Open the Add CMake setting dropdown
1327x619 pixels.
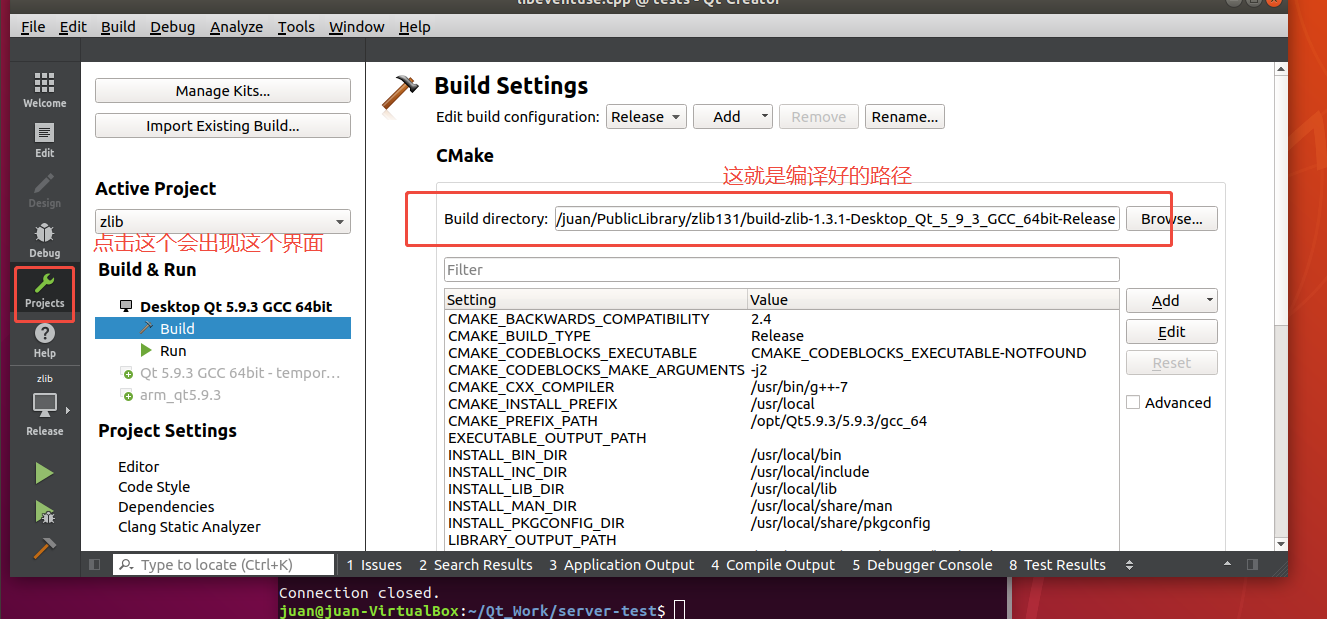[1171, 300]
